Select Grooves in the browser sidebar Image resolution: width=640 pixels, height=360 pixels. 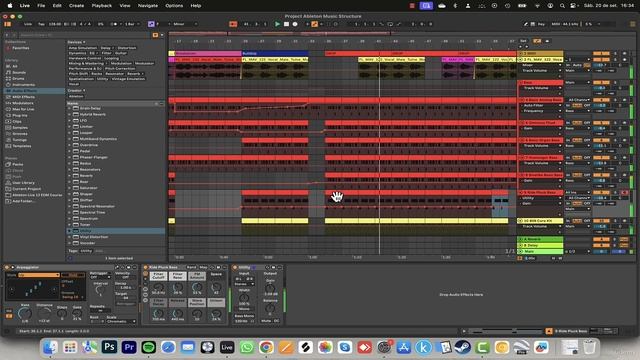[20, 133]
